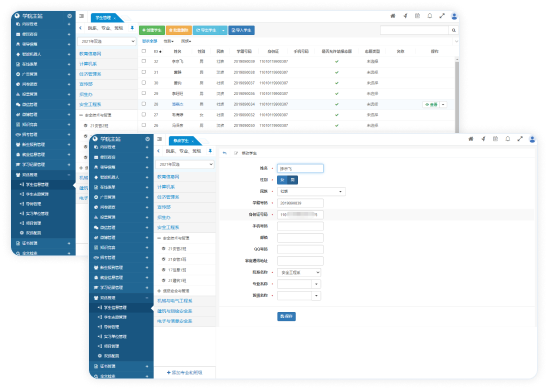Select the 男 gender toggle in the edit form
This screenshot has width=548, height=390.
click(293, 180)
